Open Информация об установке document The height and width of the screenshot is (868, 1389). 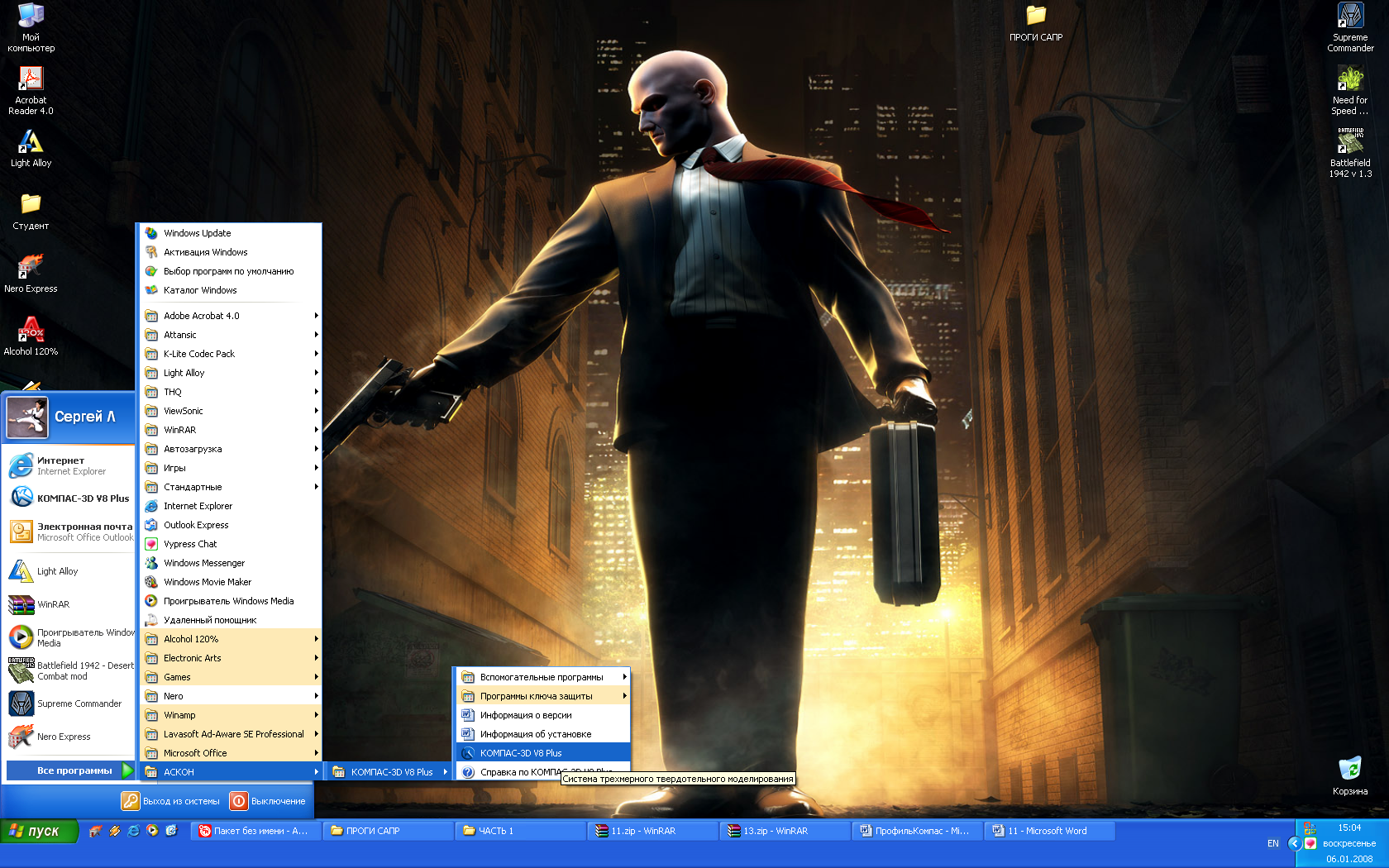(543, 734)
